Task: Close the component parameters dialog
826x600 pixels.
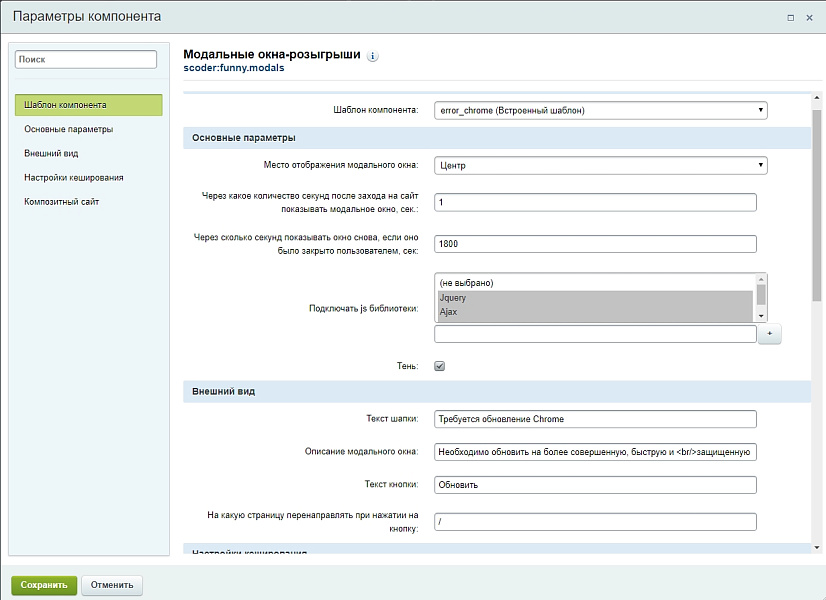Action: pos(809,17)
